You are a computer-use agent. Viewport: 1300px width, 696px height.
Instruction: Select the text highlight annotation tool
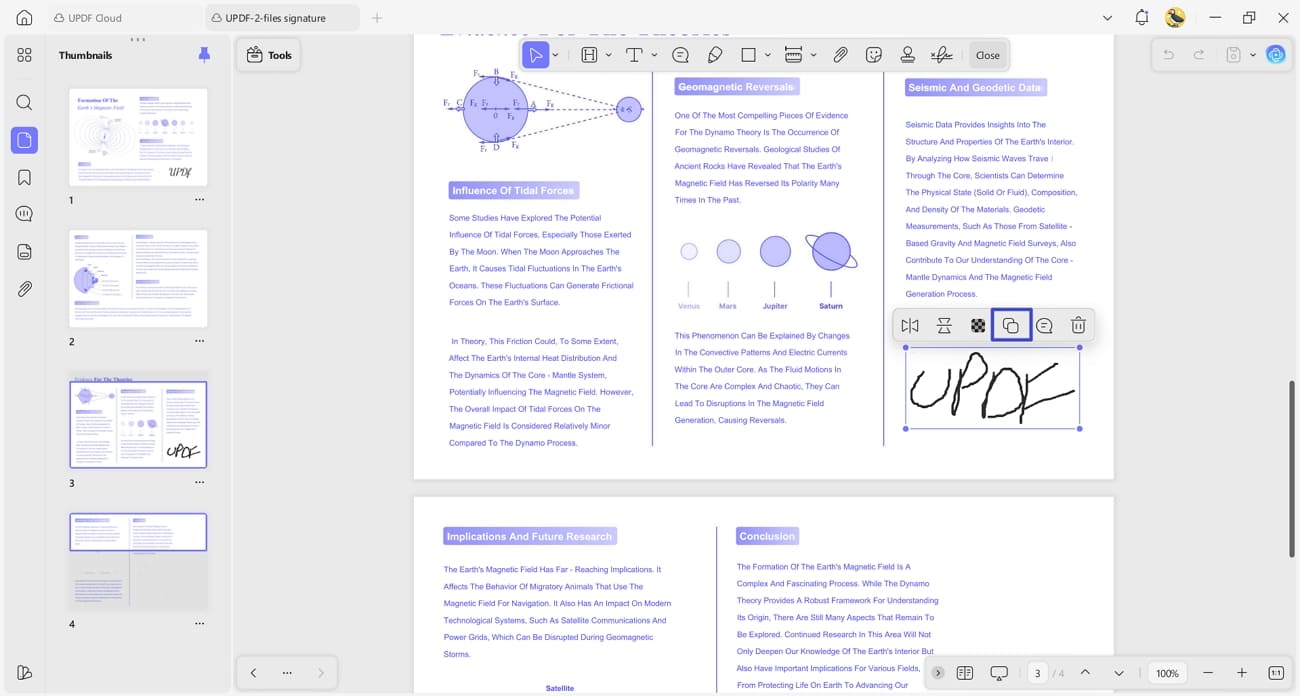[590, 55]
